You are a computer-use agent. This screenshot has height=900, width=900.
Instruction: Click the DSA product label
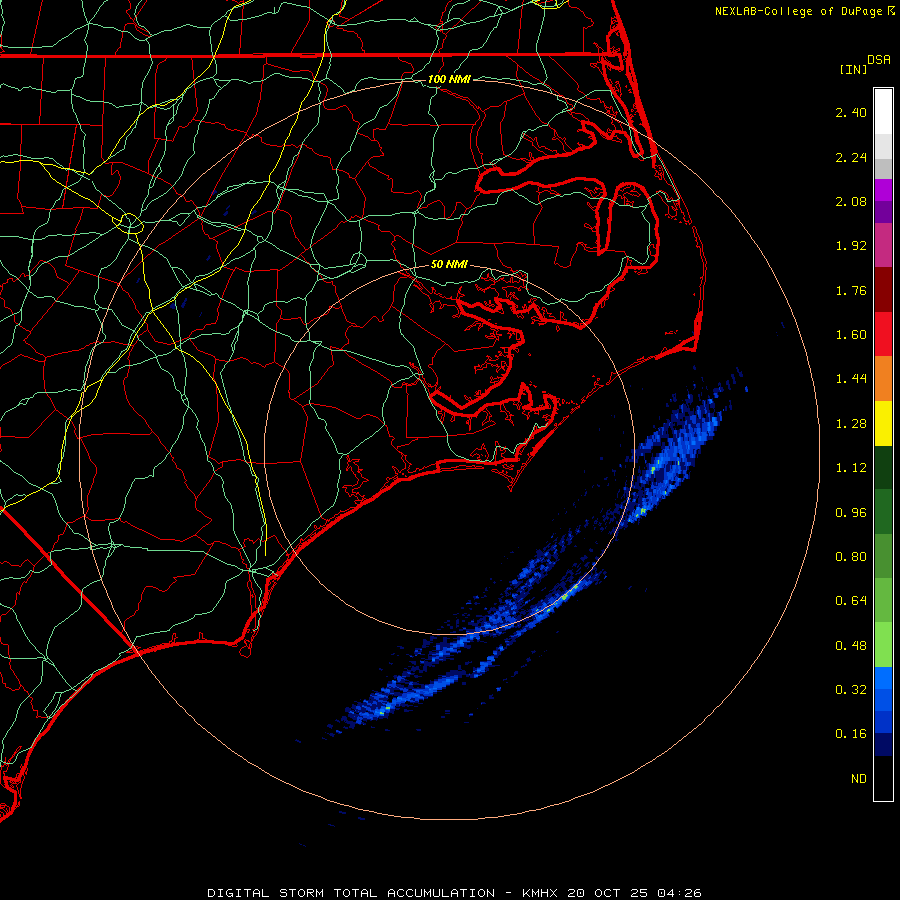879,60
